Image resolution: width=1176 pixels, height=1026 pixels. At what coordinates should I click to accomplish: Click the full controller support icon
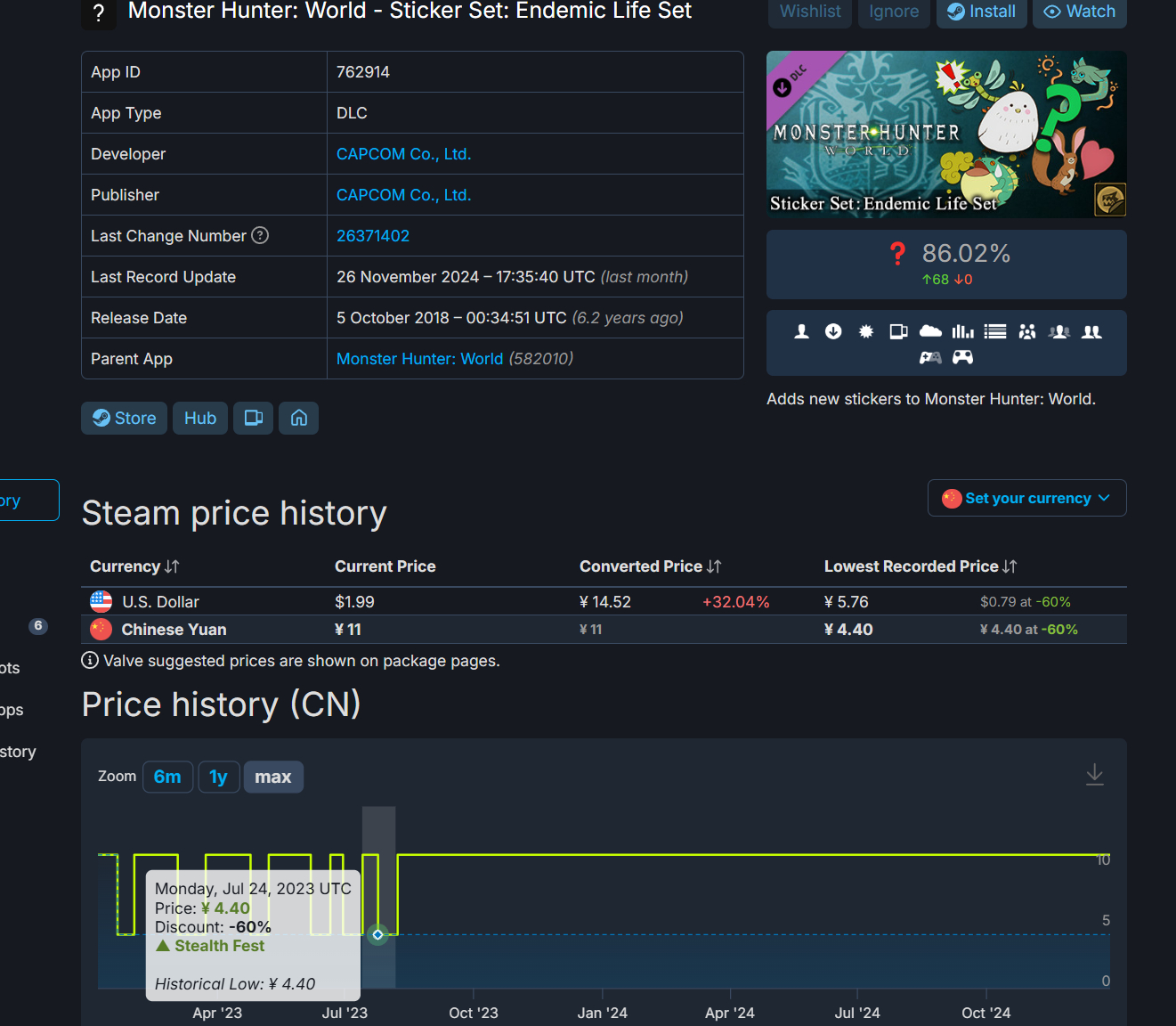tap(963, 358)
